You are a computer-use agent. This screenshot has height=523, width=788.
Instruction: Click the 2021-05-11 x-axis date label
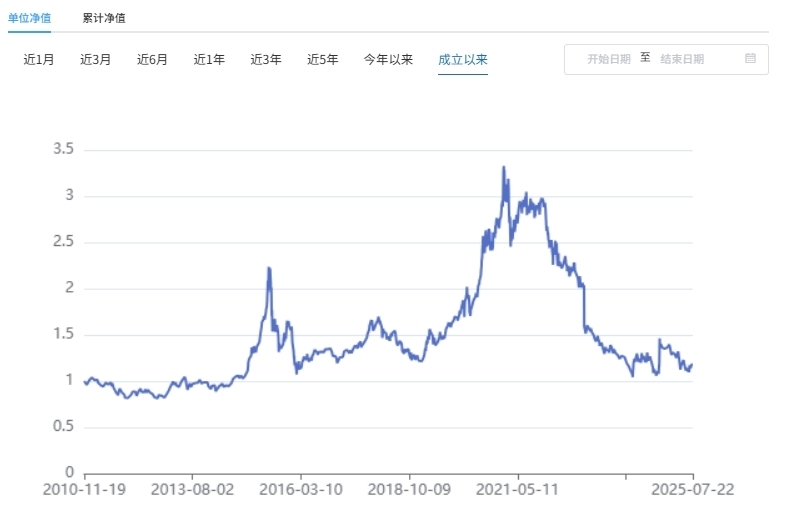pos(517,492)
